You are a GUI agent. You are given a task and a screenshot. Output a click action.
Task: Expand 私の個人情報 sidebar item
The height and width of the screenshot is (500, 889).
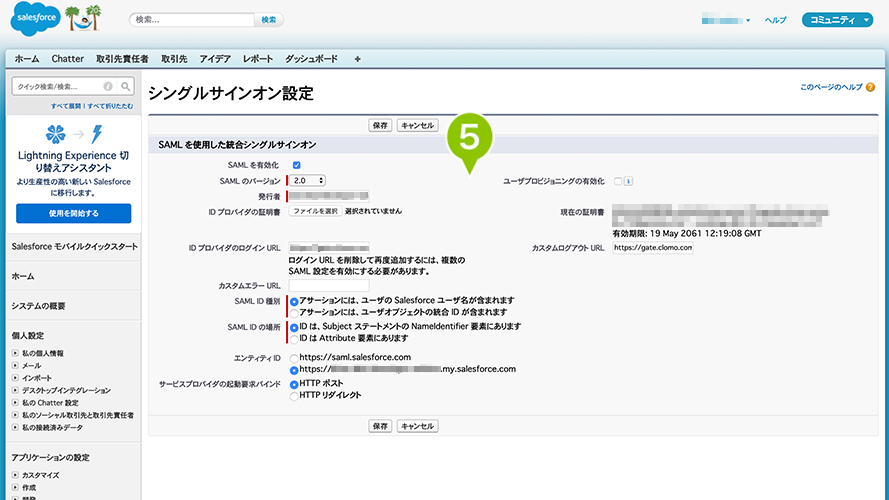point(15,353)
